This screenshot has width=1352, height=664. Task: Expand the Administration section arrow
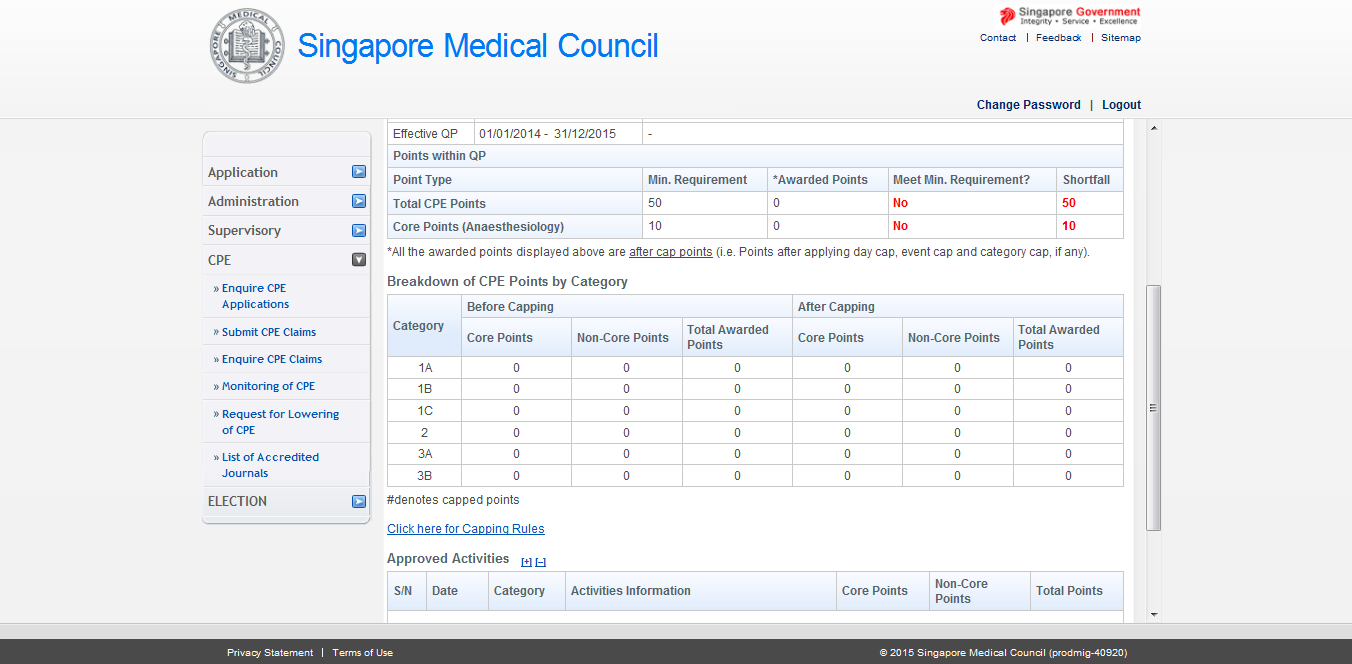click(359, 201)
